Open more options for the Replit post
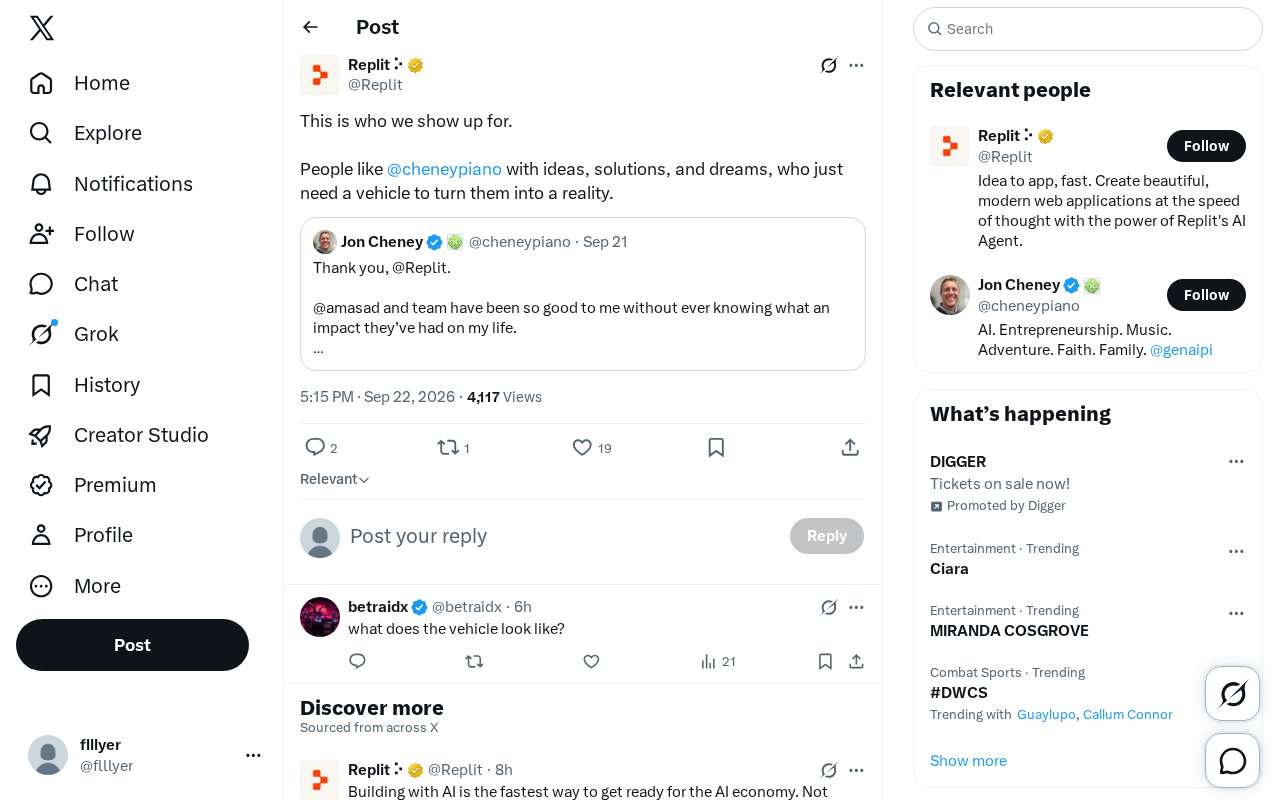The image size is (1280, 800). coord(856,65)
